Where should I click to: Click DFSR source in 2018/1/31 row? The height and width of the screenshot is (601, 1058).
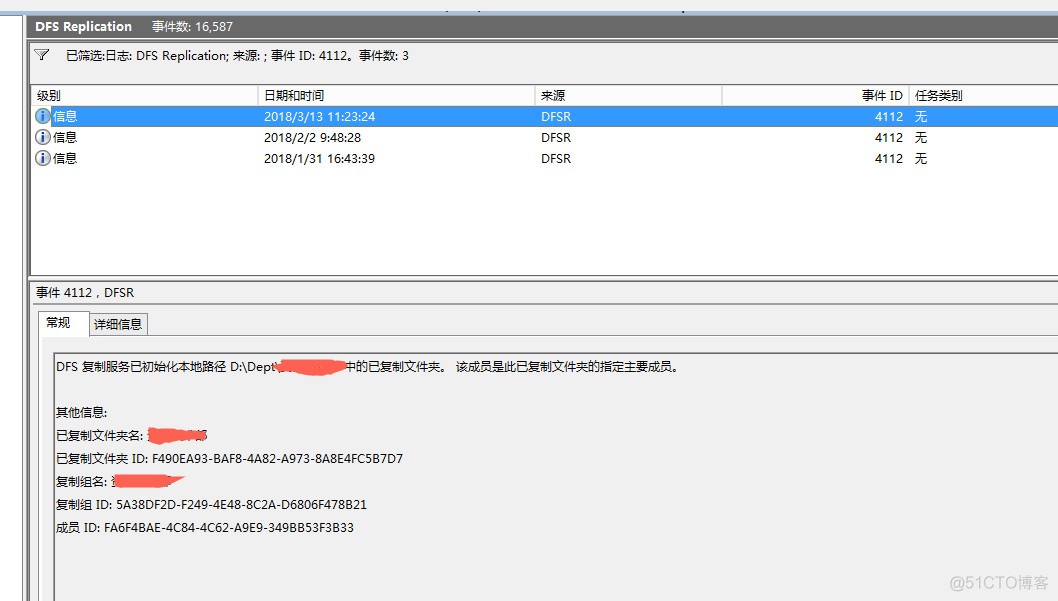pos(556,159)
